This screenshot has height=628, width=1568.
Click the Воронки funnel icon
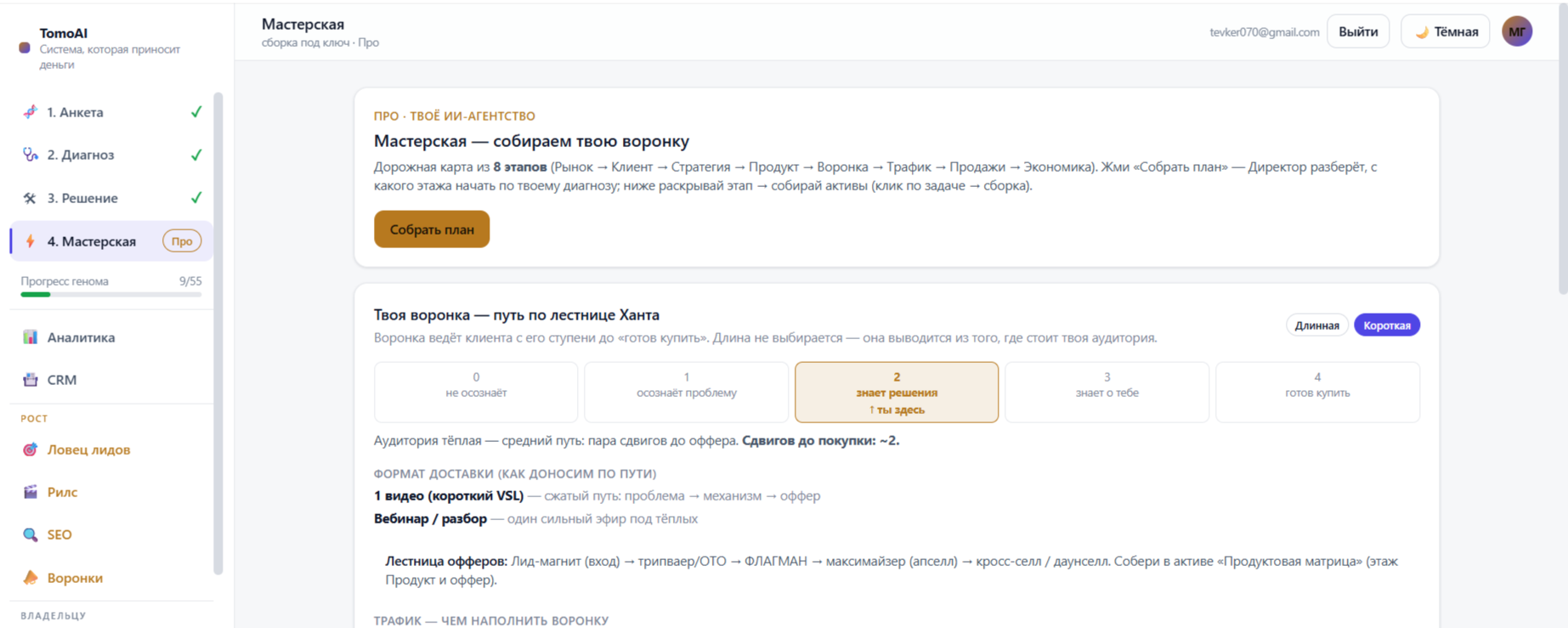click(x=30, y=578)
